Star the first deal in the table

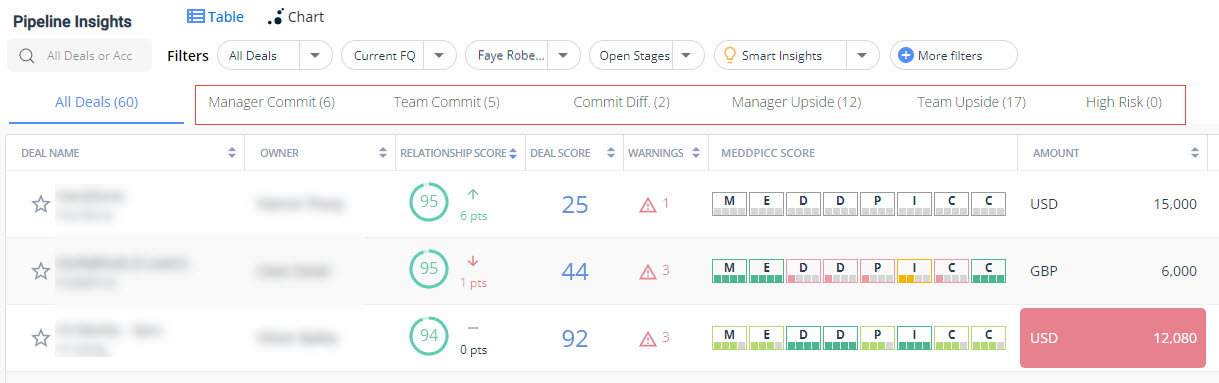pyautogui.click(x=41, y=204)
